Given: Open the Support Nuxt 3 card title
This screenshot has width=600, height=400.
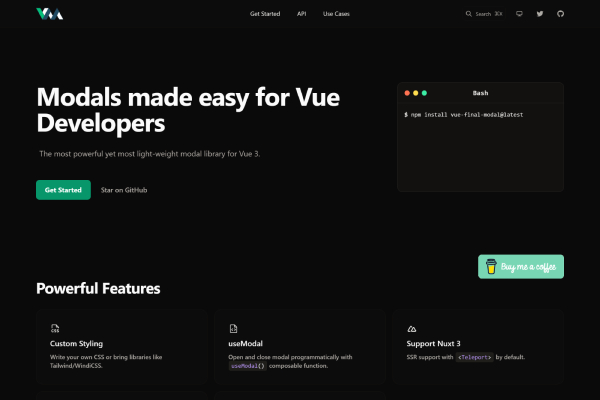Looking at the screenshot, I should click(434, 344).
